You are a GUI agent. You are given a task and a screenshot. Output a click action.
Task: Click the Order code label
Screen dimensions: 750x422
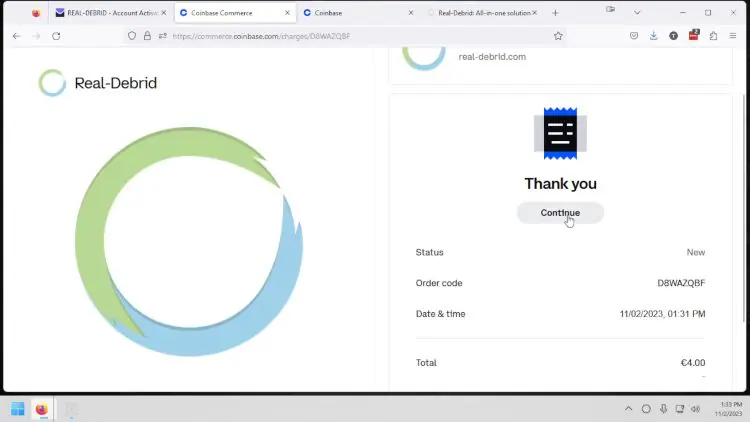click(x=439, y=283)
